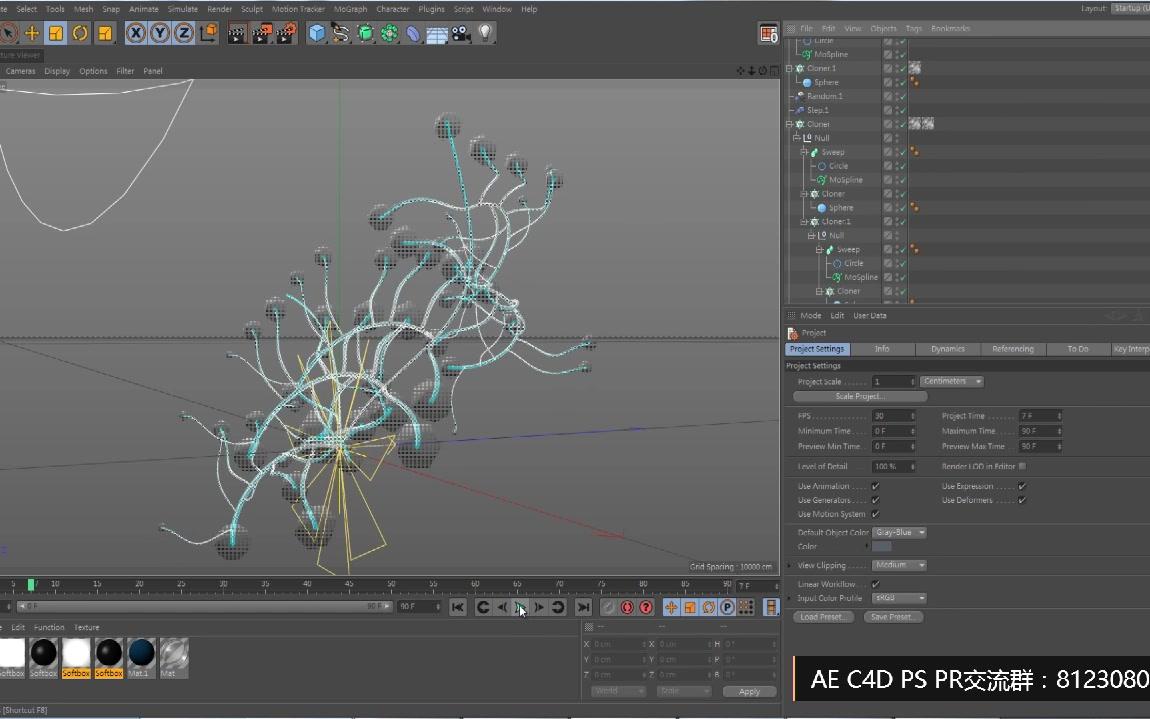Image resolution: width=1150 pixels, height=719 pixels.
Task: Click the Render View icon
Action: point(236,33)
